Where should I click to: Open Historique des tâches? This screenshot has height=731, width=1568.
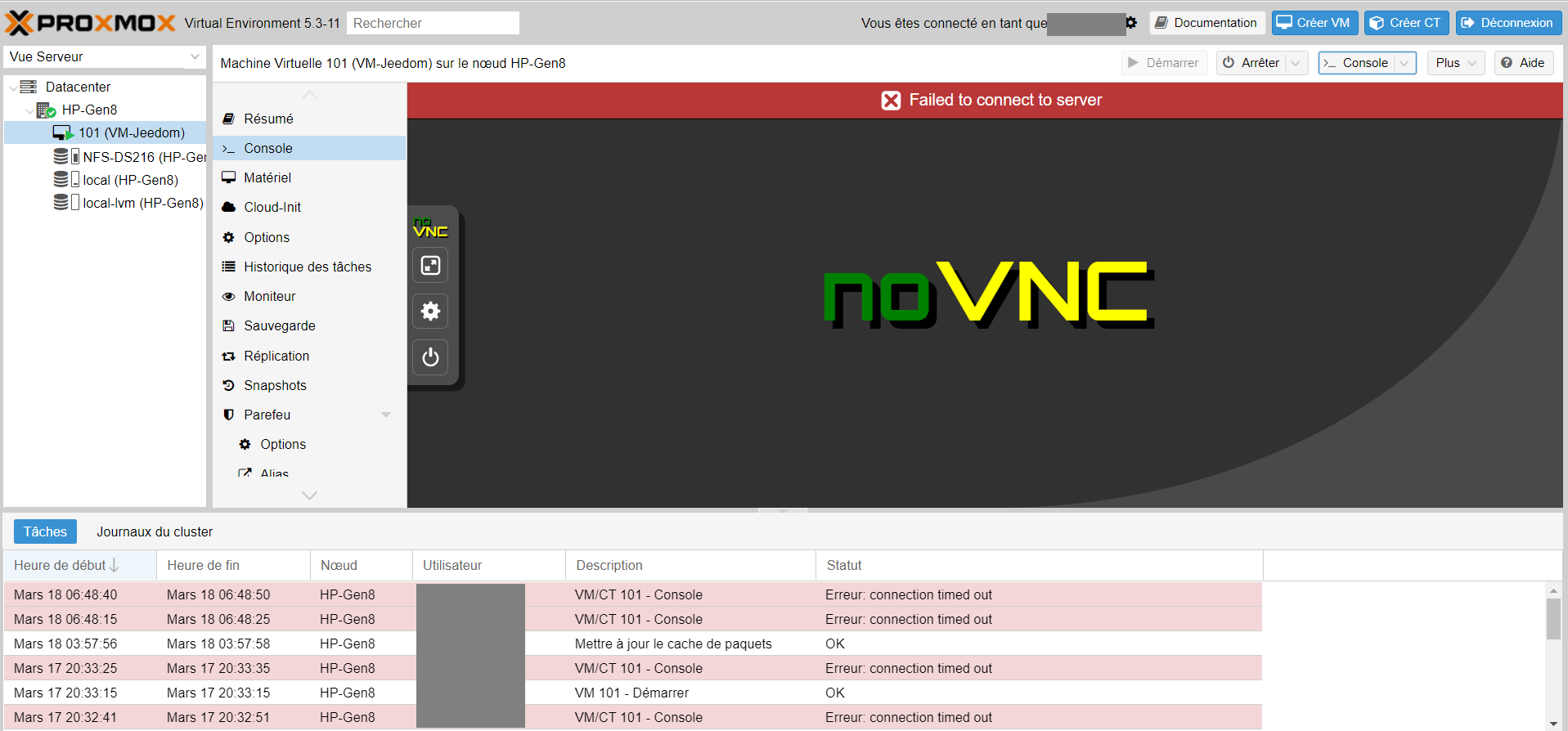[x=309, y=267]
